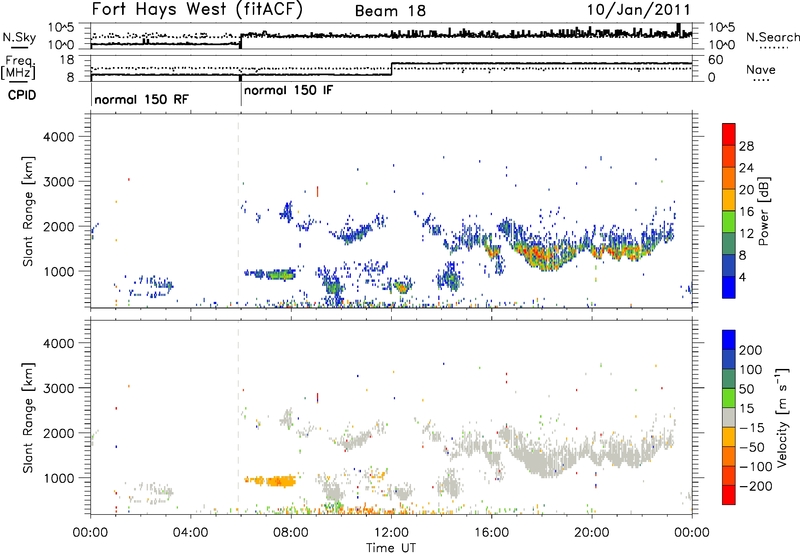Click the 'N.Sky' legend label
800x554 pixels.
19,37
